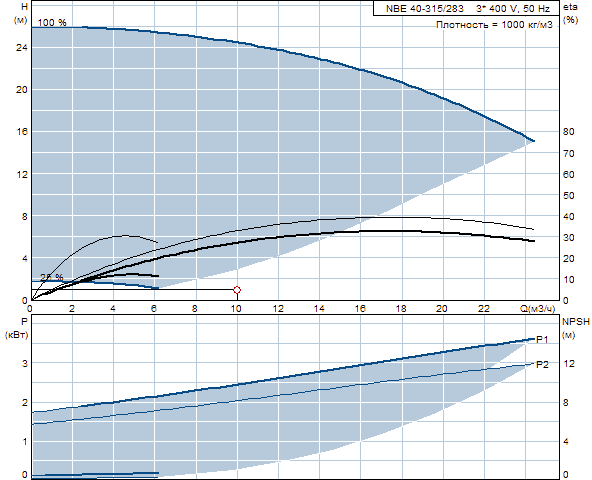Click the NPSH axis label
592x480 pixels.
[x=576, y=322]
